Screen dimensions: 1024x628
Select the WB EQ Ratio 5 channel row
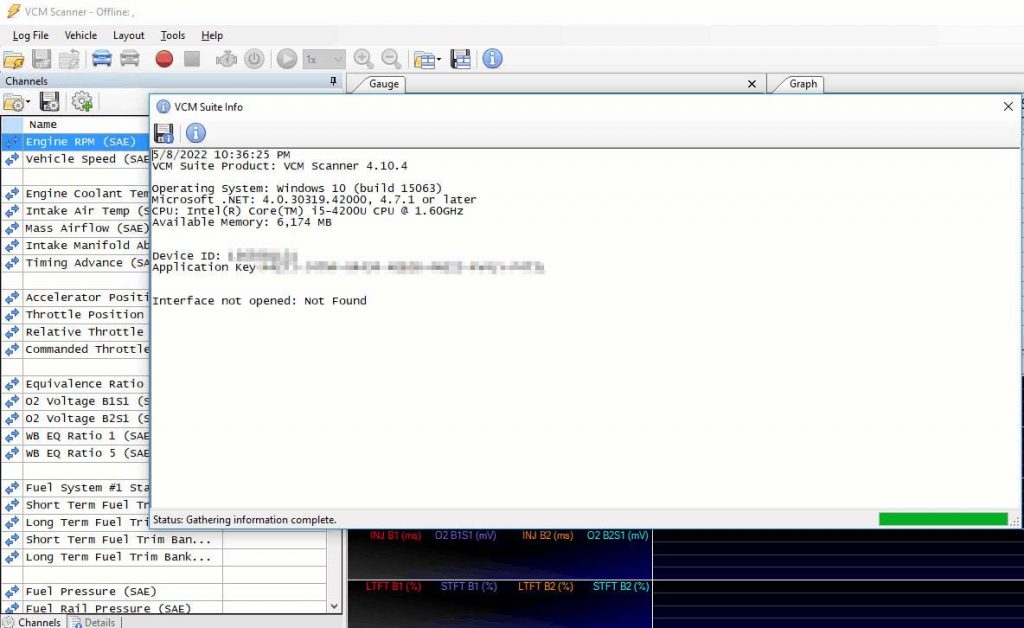[x=76, y=453]
